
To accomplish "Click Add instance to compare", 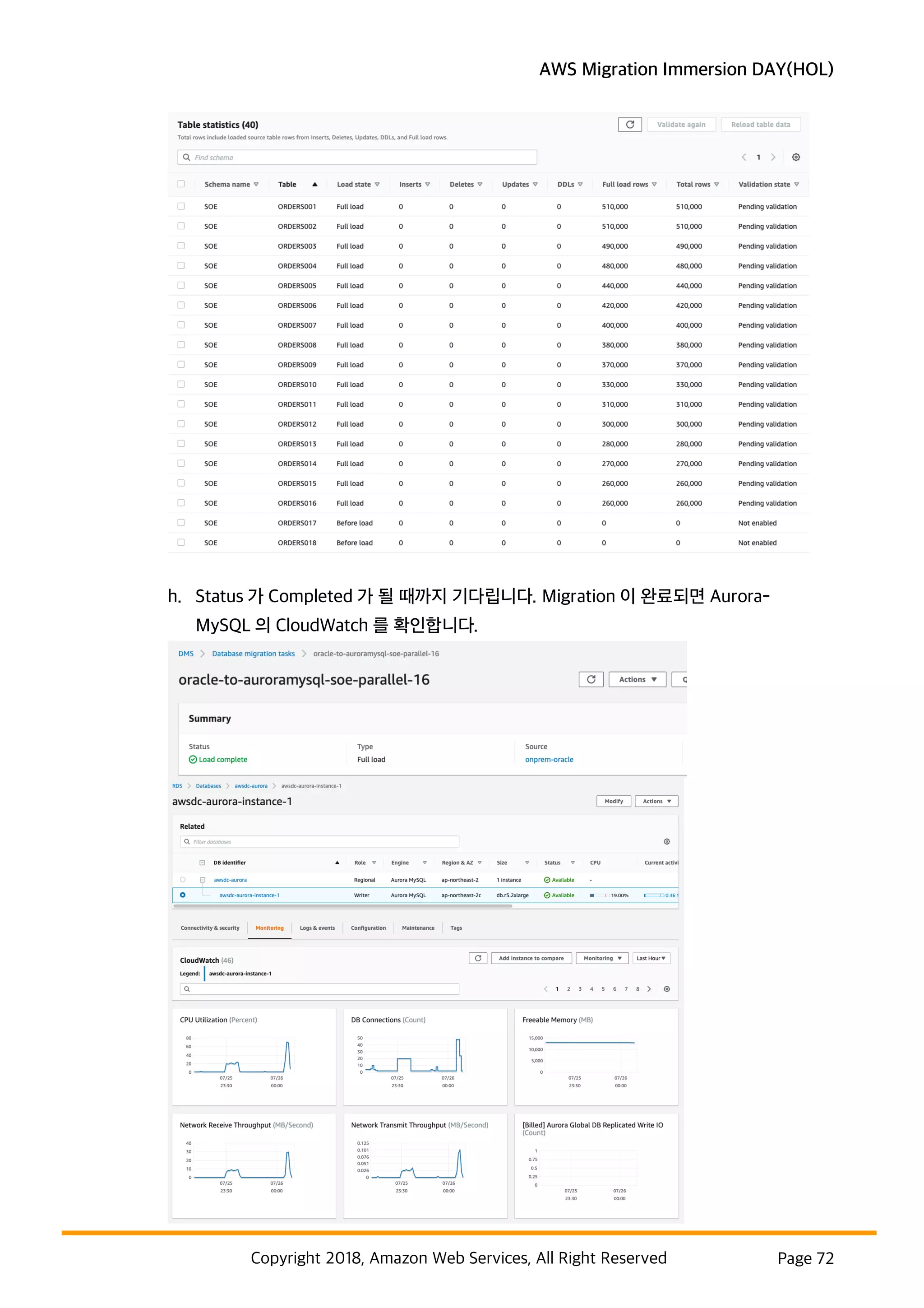I will pyautogui.click(x=531, y=959).
